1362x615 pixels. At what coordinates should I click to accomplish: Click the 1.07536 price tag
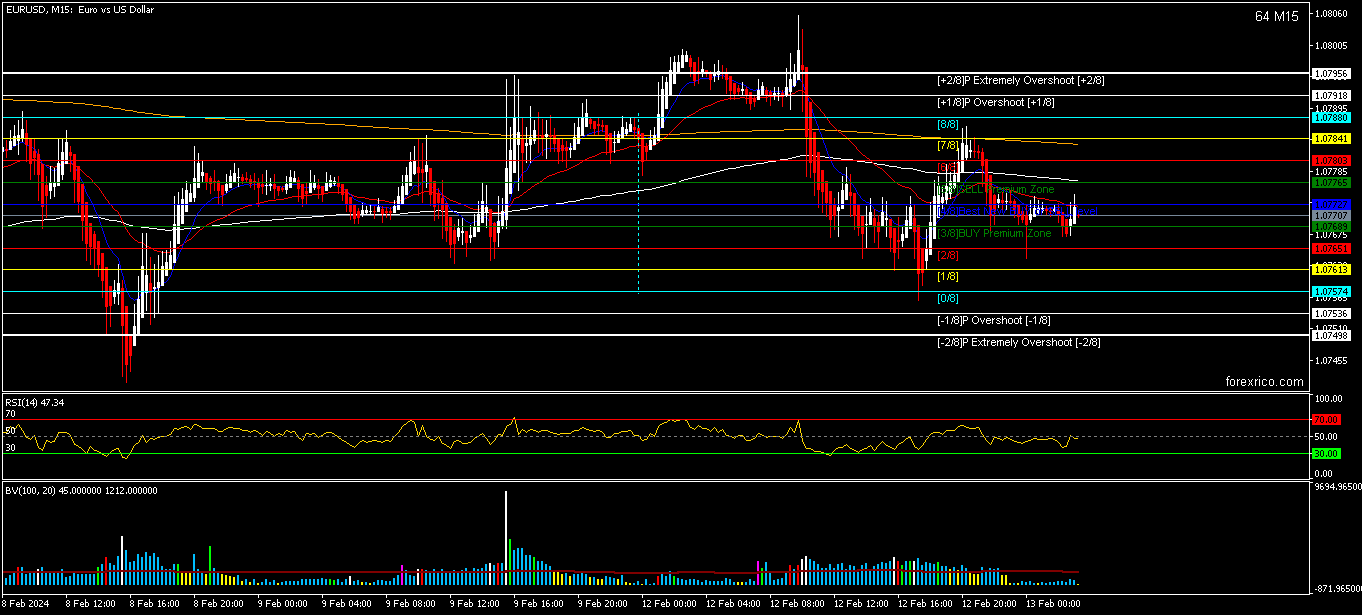click(1333, 314)
